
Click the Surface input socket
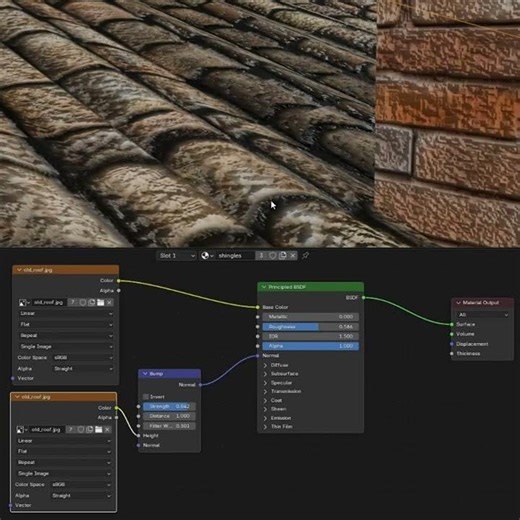point(452,324)
